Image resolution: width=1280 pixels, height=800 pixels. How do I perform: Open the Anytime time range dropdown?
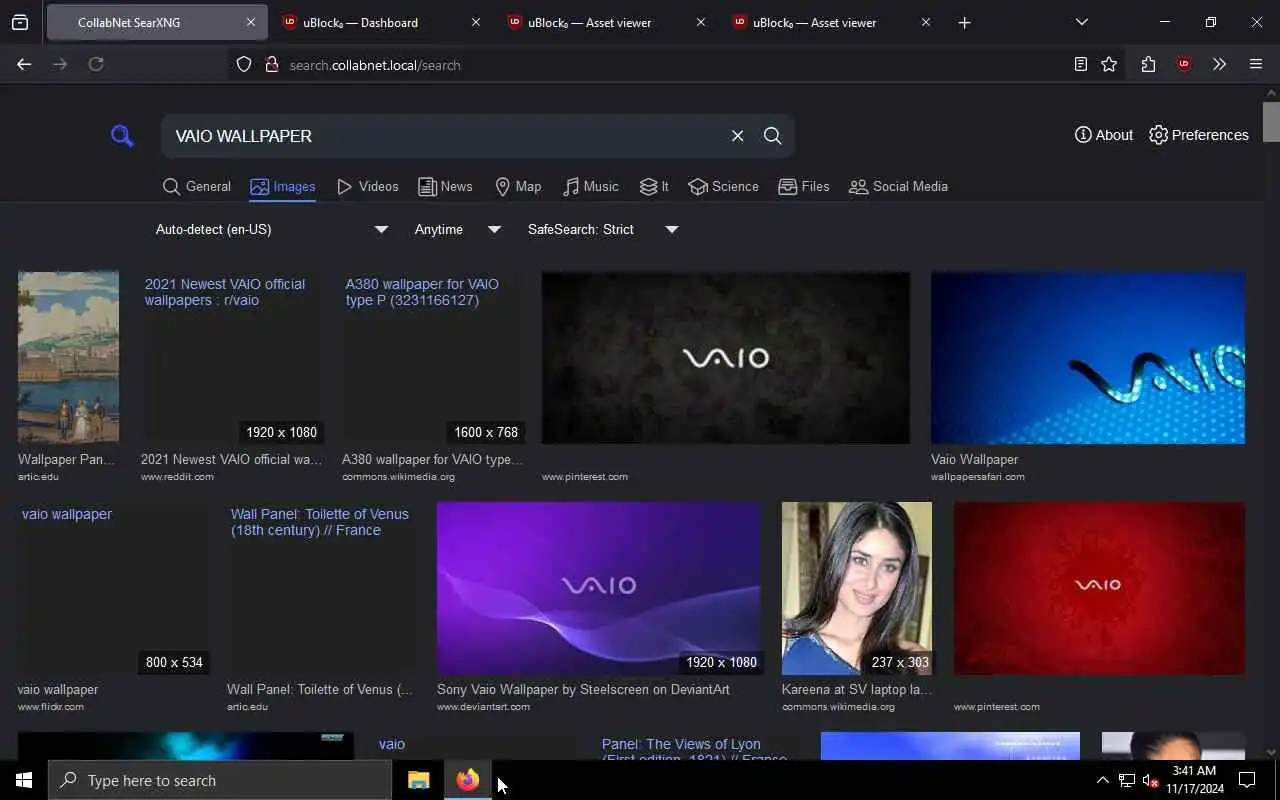coord(457,229)
